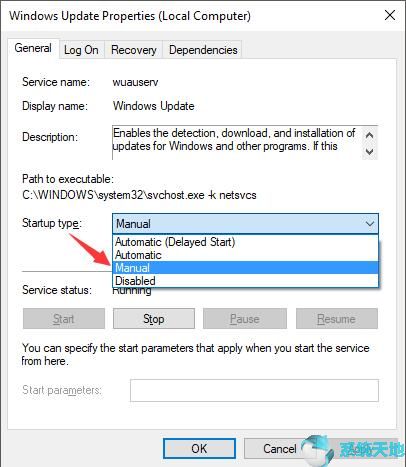Stop the Windows Update service
Screen dimensions: 406x467
154,319
